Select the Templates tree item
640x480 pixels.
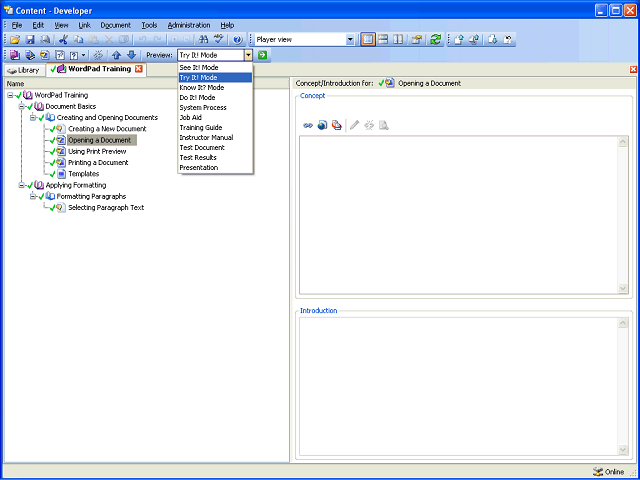[84, 174]
